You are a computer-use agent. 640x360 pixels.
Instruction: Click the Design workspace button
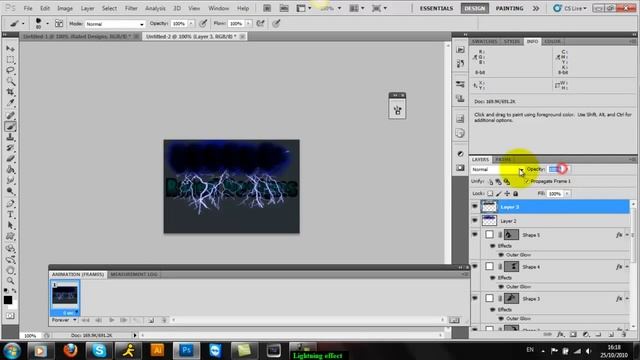point(475,8)
